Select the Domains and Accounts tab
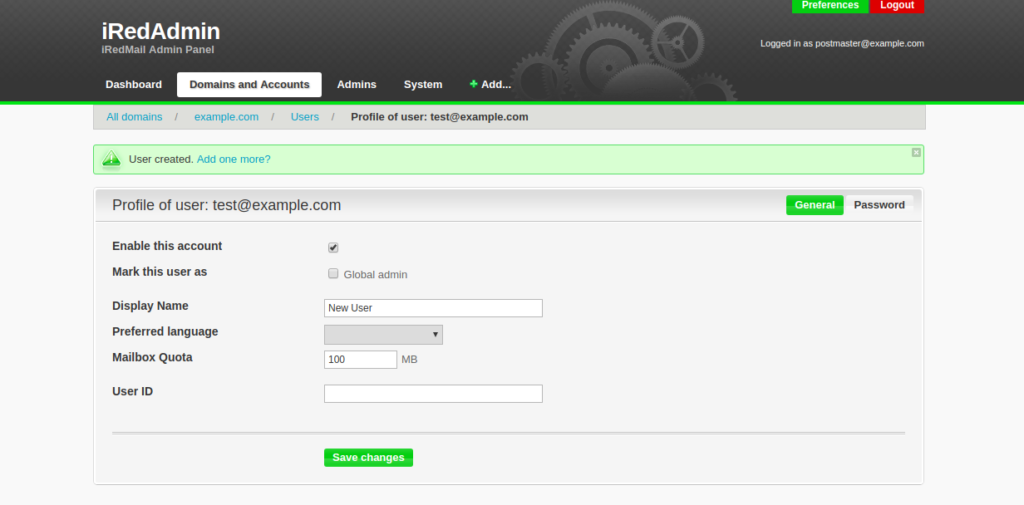Viewport: 1024px width, 505px height. (249, 85)
